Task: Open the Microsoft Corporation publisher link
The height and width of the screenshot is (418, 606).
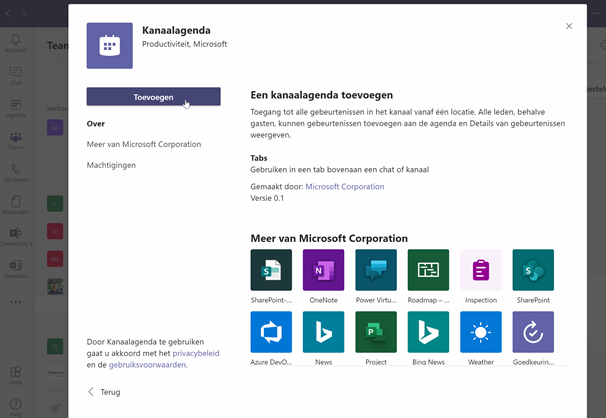Action: click(x=345, y=187)
